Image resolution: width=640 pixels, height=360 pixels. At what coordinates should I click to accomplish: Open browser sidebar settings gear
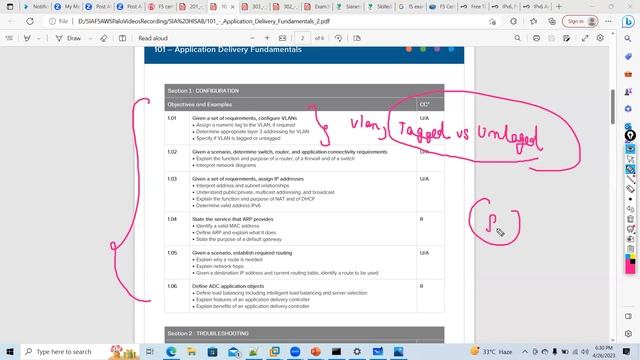628,333
